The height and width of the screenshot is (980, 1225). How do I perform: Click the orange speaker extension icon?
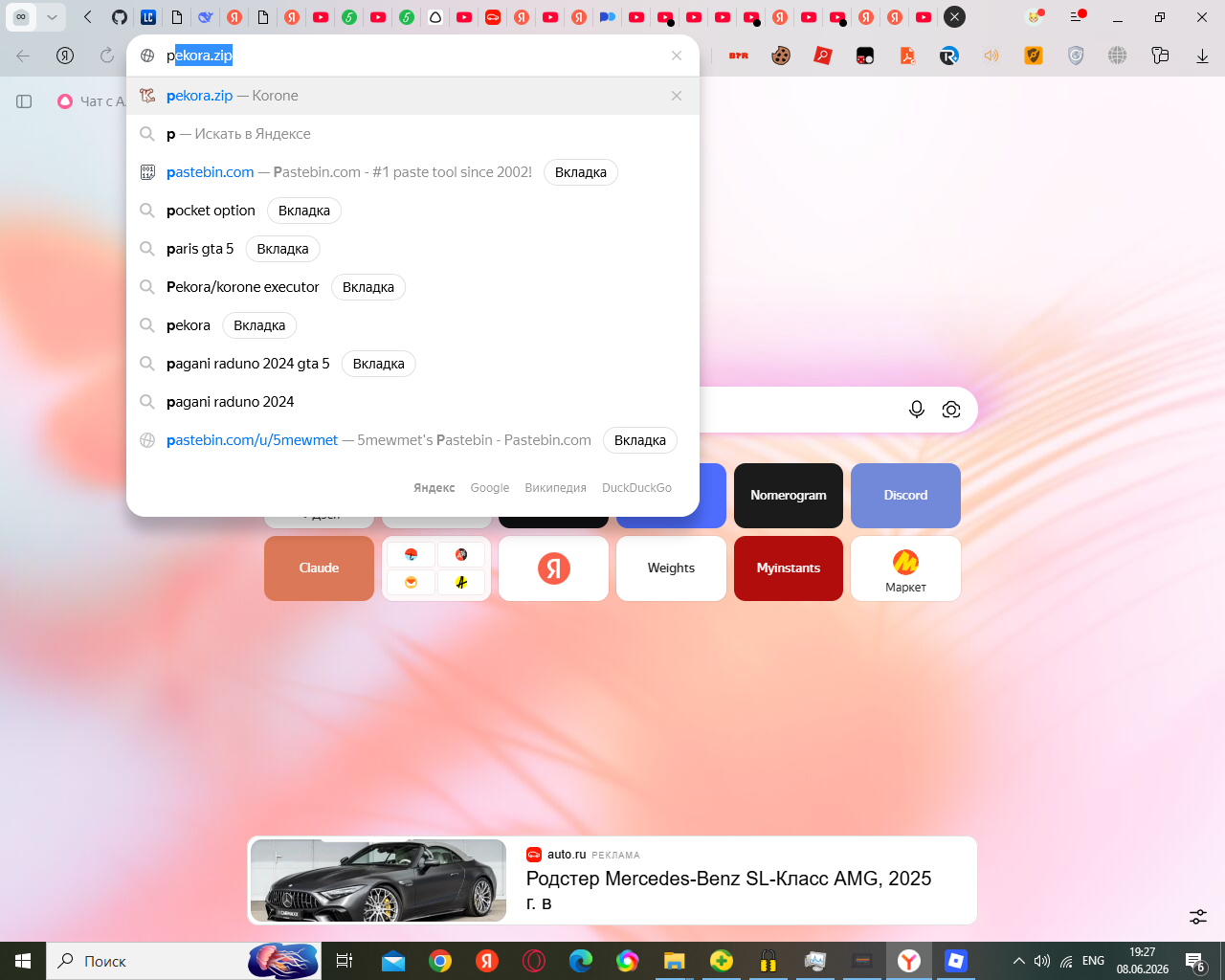[x=991, y=56]
